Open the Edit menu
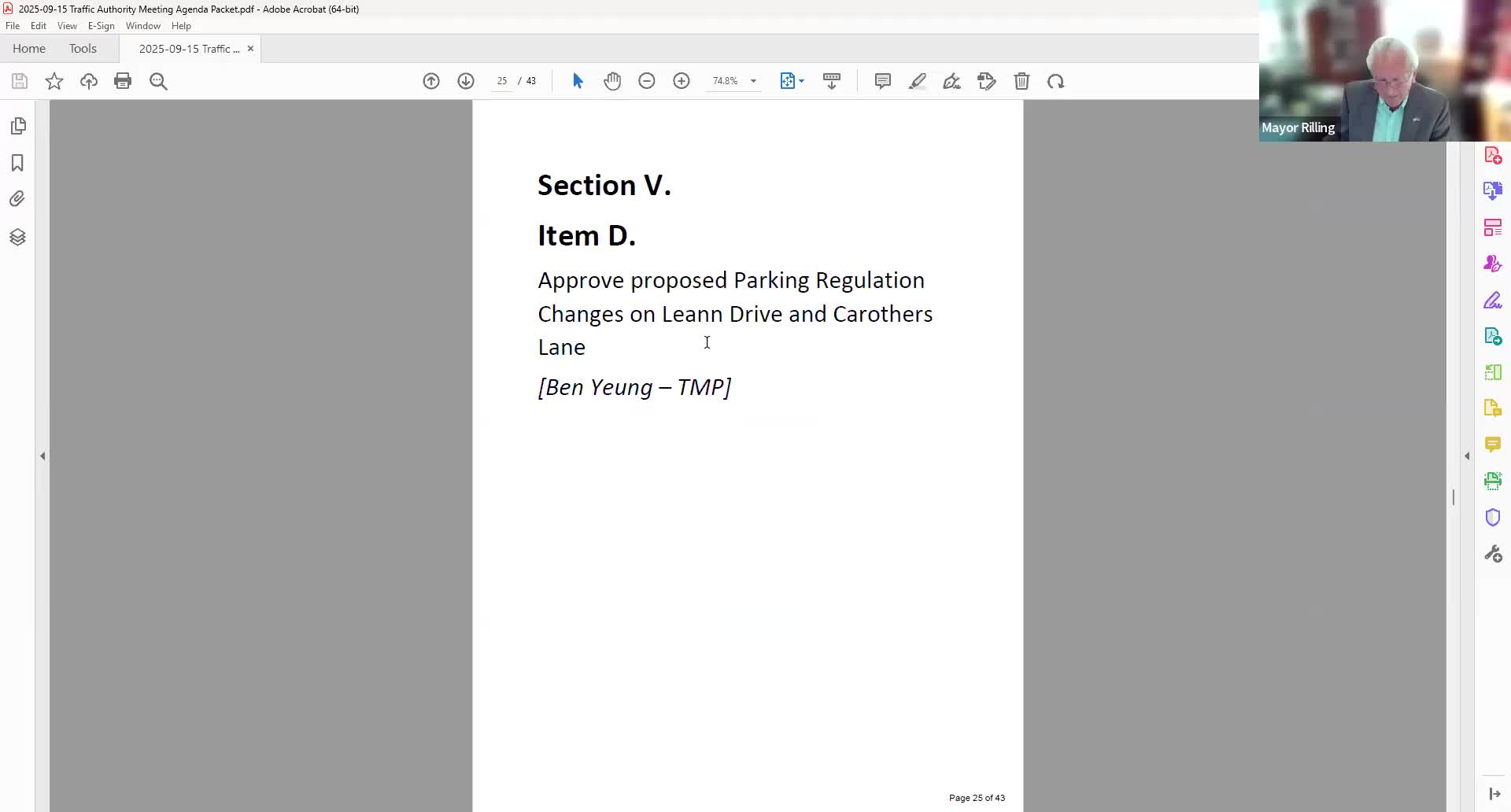The width and height of the screenshot is (1511, 812). (38, 25)
